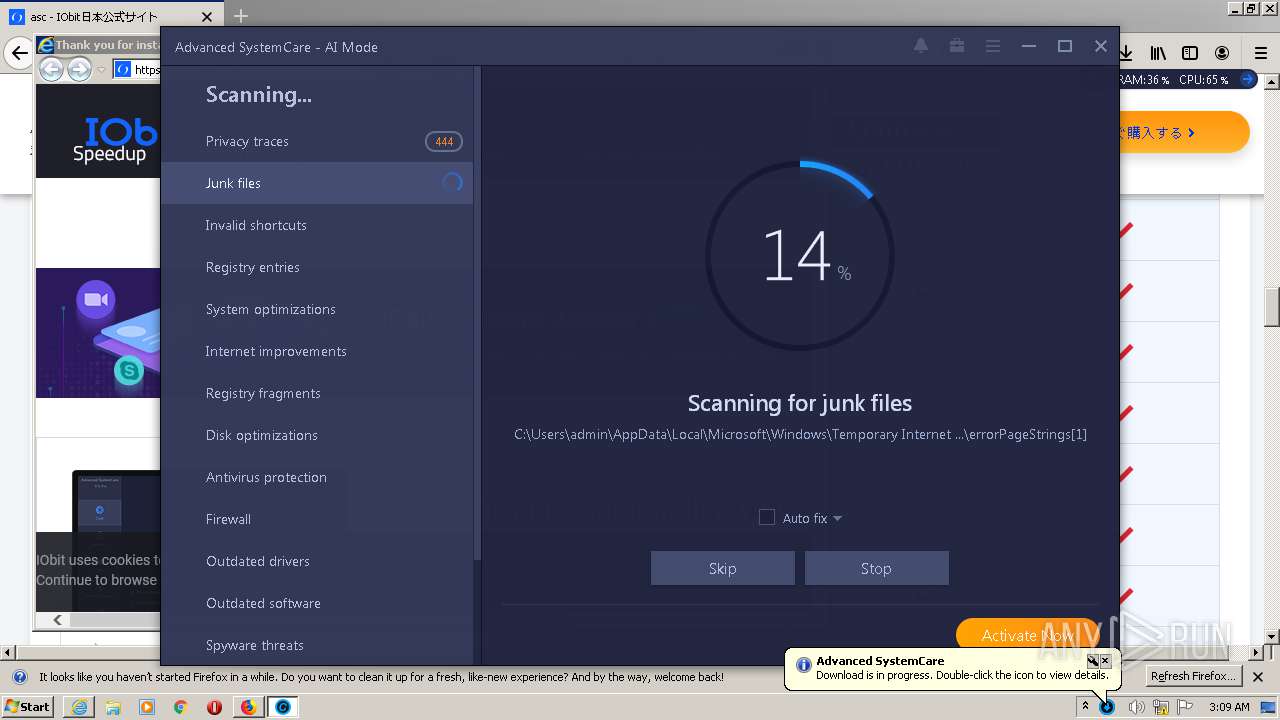Select Registry entries scan item
The width and height of the screenshot is (1280, 720).
[x=317, y=267]
